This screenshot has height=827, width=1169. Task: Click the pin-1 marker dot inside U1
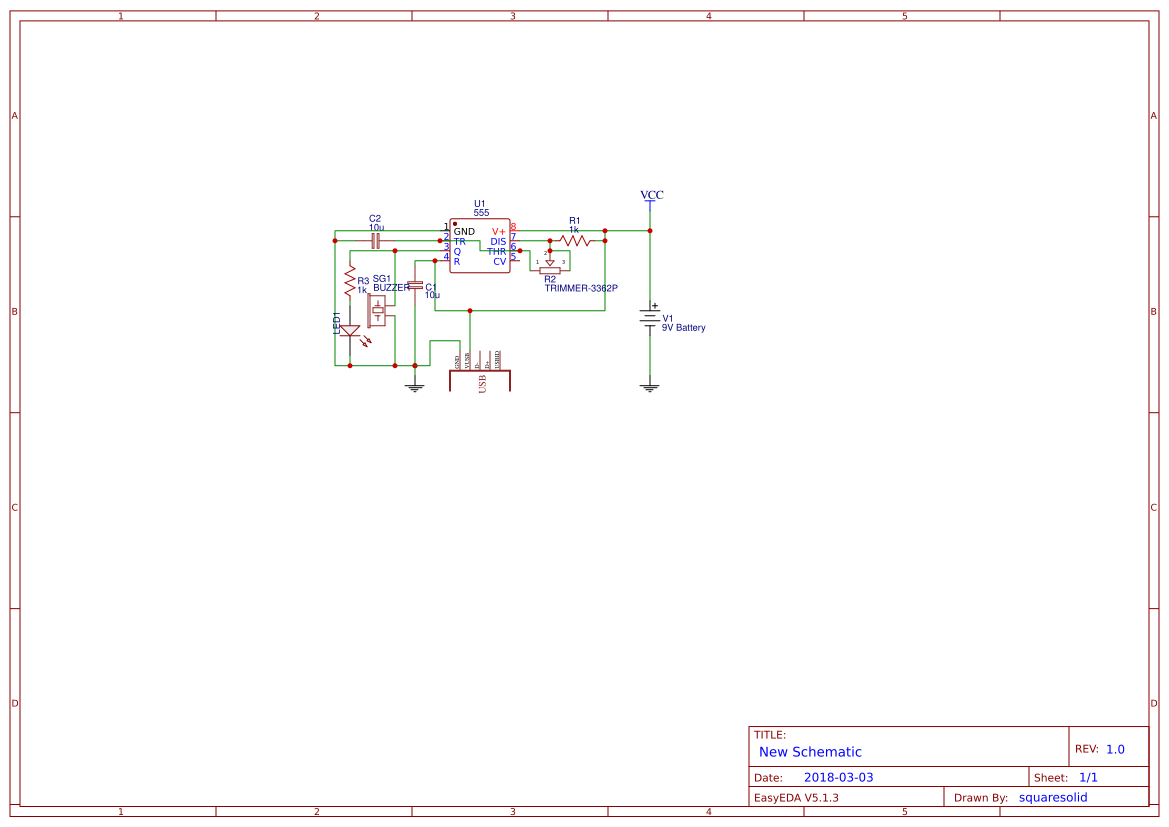click(455, 224)
